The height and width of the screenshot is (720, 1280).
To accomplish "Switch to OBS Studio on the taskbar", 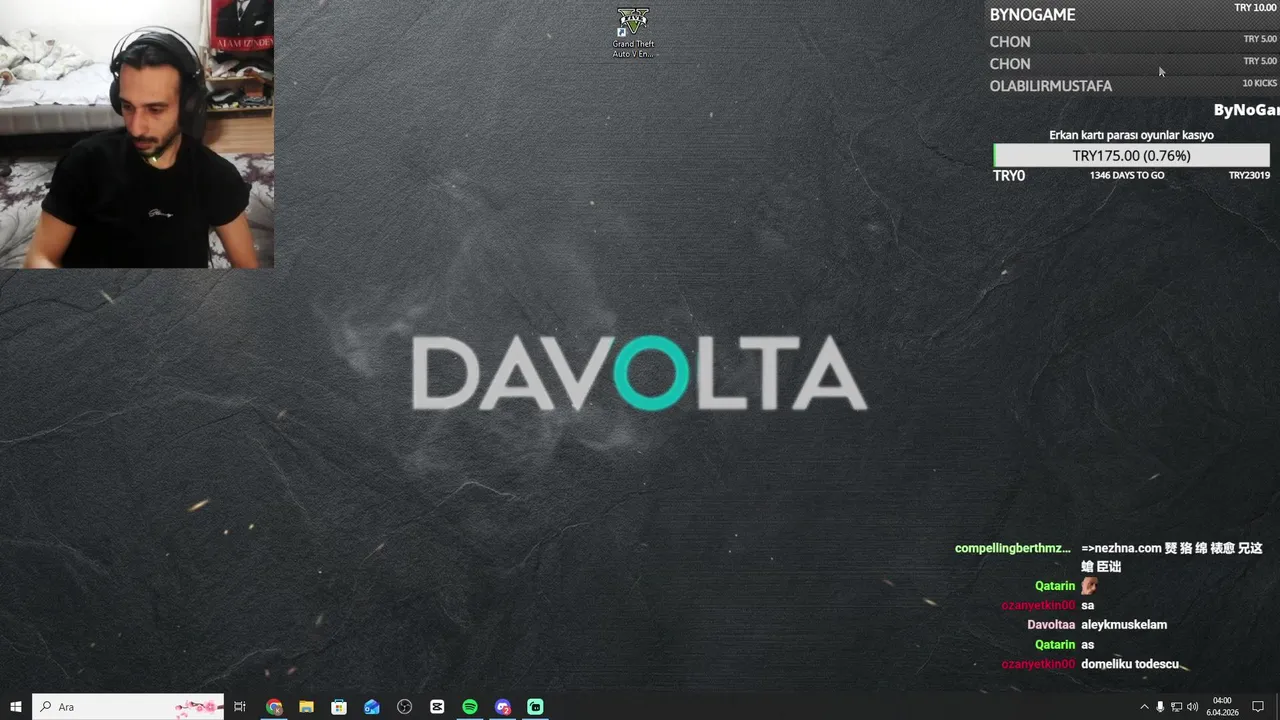I will (404, 707).
